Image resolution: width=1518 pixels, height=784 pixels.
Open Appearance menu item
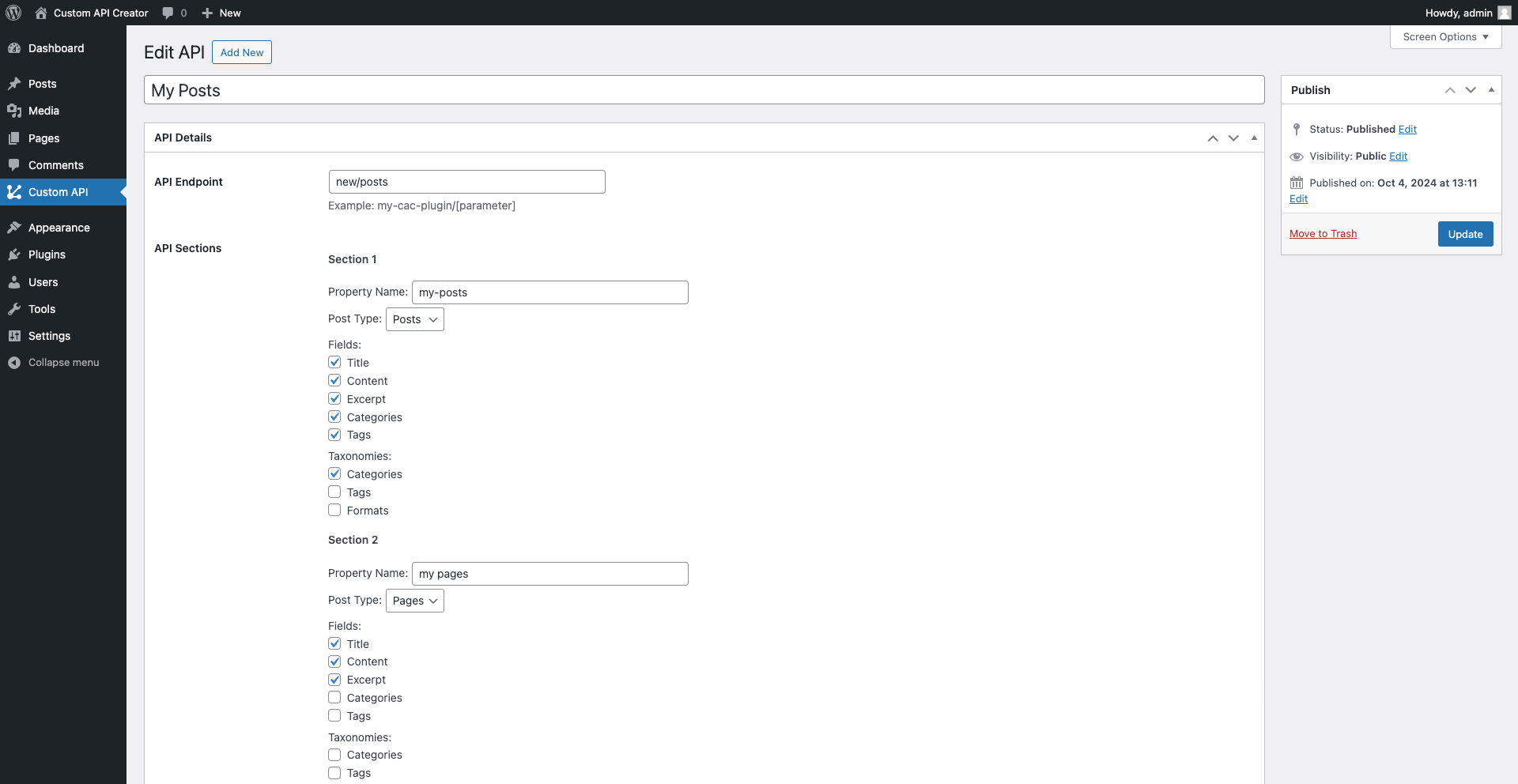(63, 228)
